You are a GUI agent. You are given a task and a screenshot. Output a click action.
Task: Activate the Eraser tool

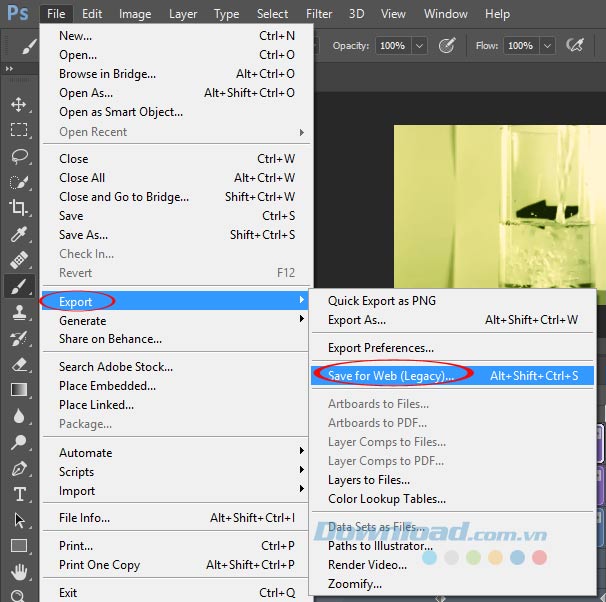pos(18,364)
